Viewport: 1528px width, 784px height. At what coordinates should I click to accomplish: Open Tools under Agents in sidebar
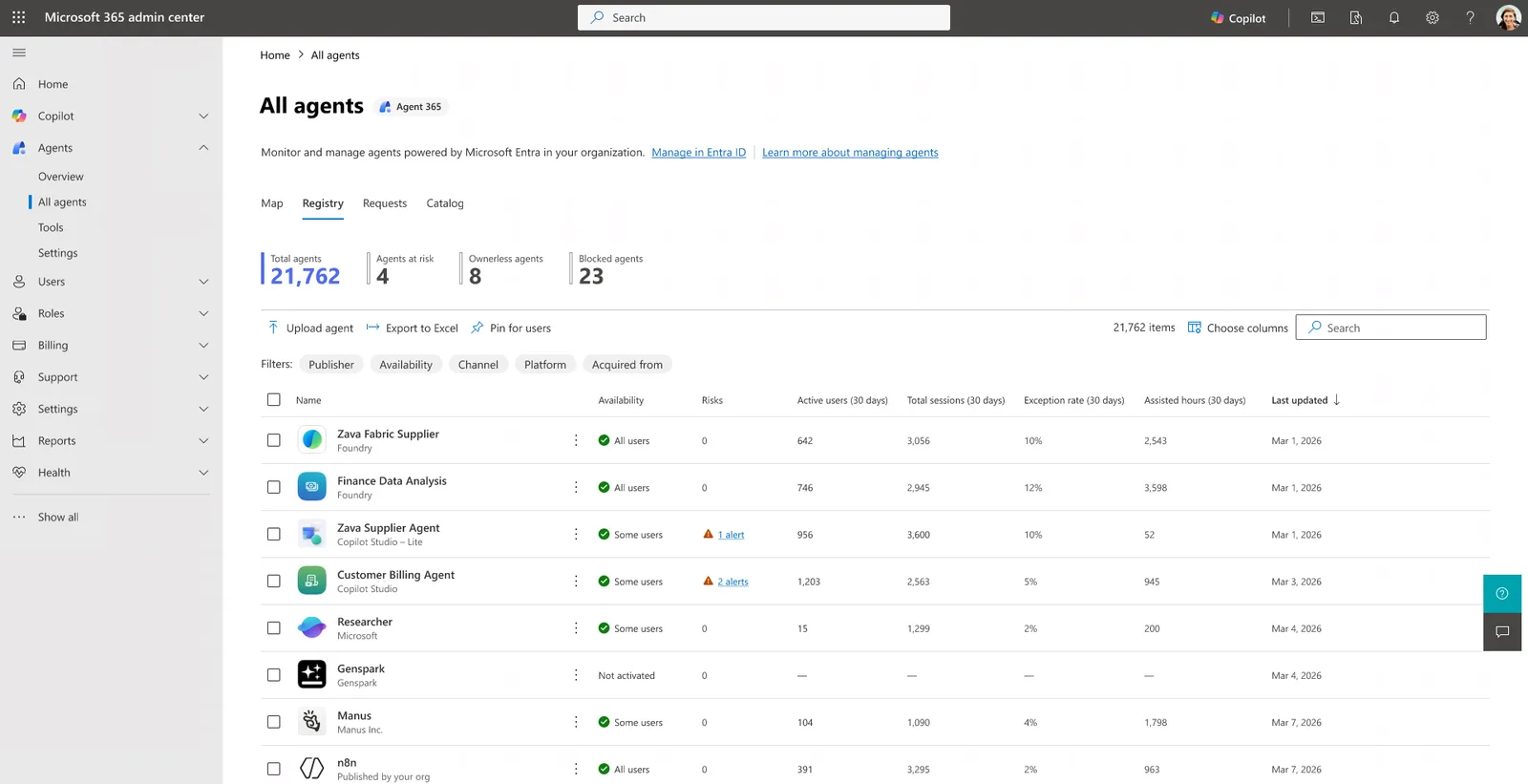51,227
